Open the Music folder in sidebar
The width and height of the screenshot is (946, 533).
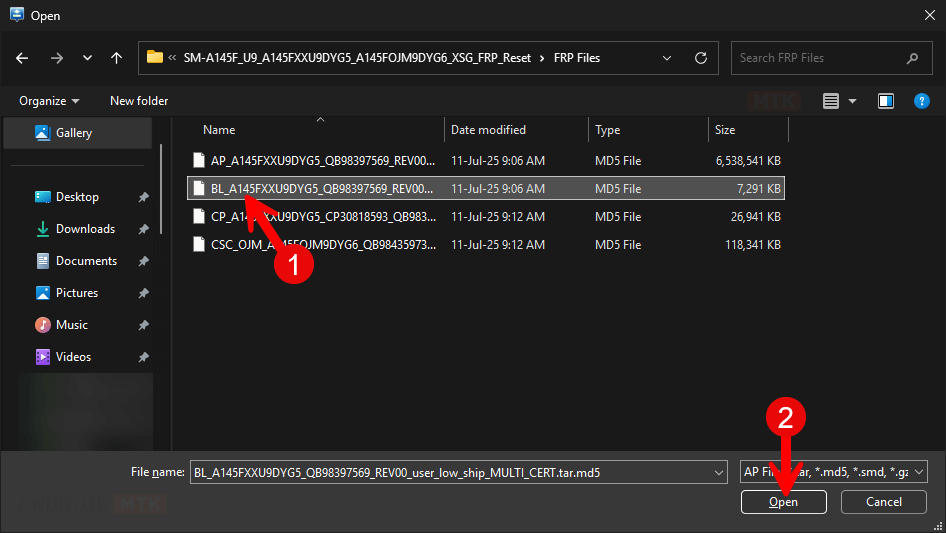71,325
